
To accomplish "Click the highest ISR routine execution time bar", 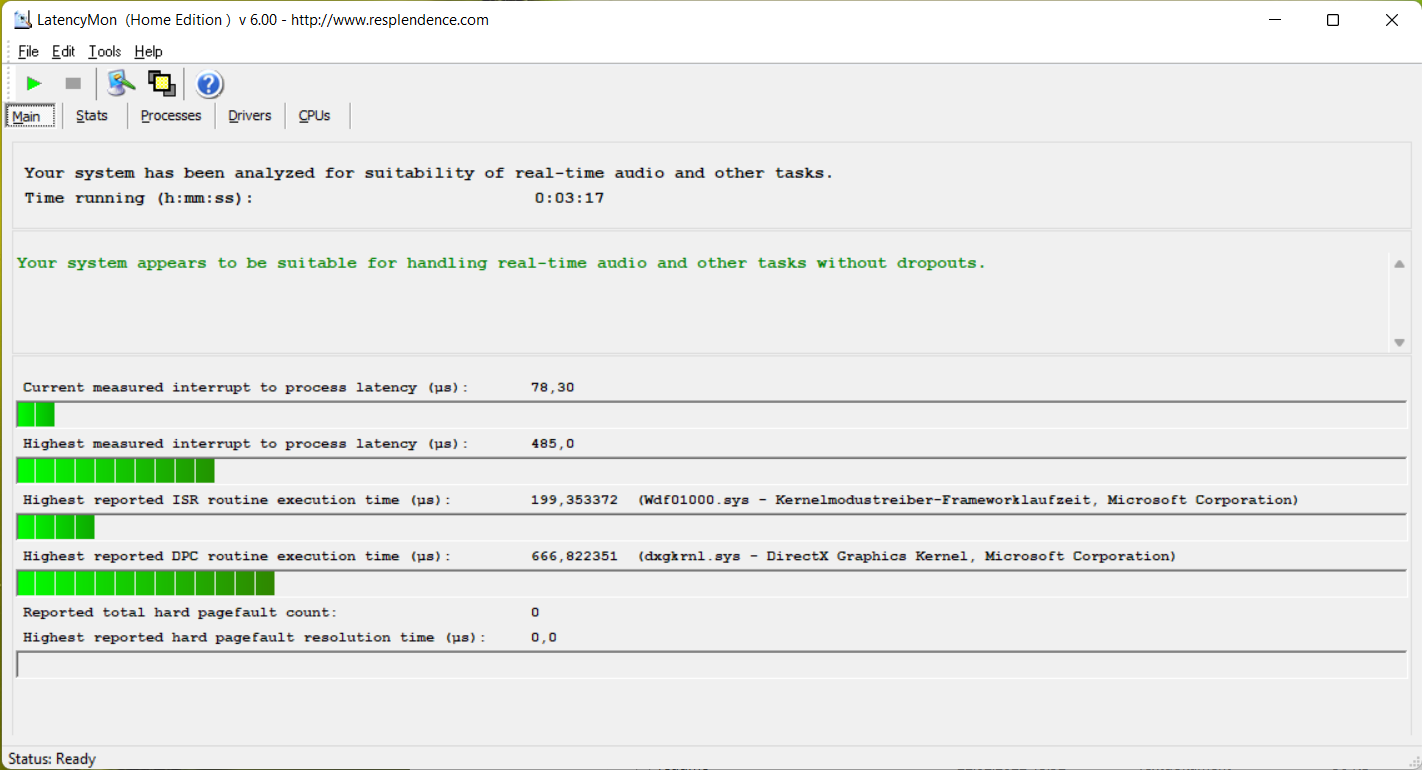I will [x=711, y=526].
